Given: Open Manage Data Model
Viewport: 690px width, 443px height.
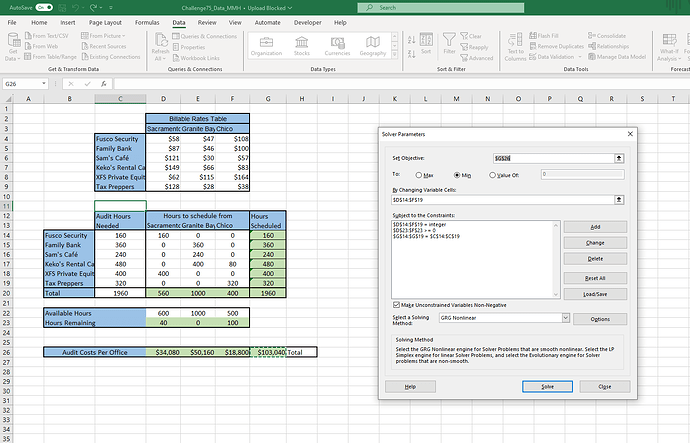Looking at the screenshot, I should coord(617,57).
